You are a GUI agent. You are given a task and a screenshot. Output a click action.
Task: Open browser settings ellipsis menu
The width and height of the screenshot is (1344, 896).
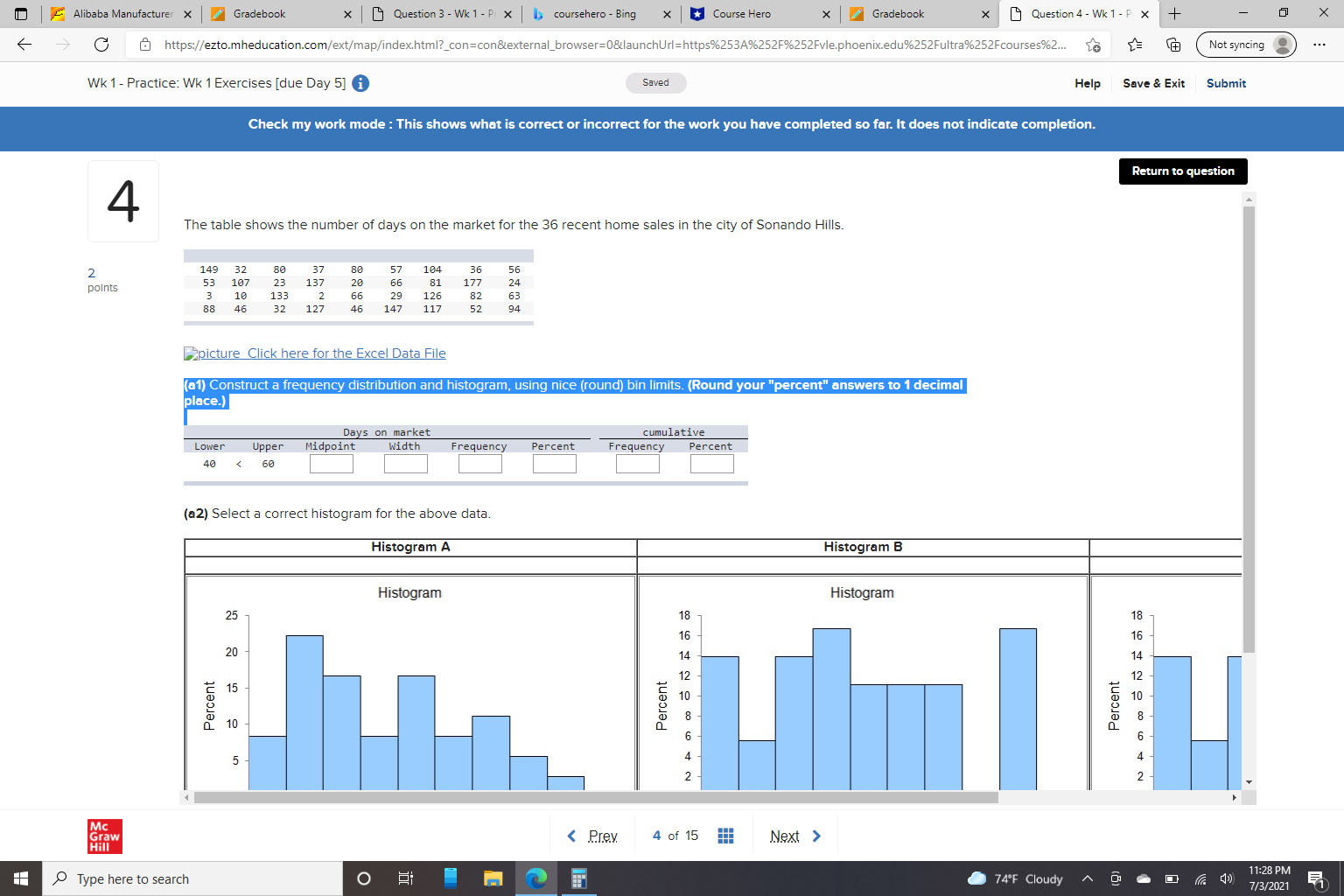click(1319, 45)
